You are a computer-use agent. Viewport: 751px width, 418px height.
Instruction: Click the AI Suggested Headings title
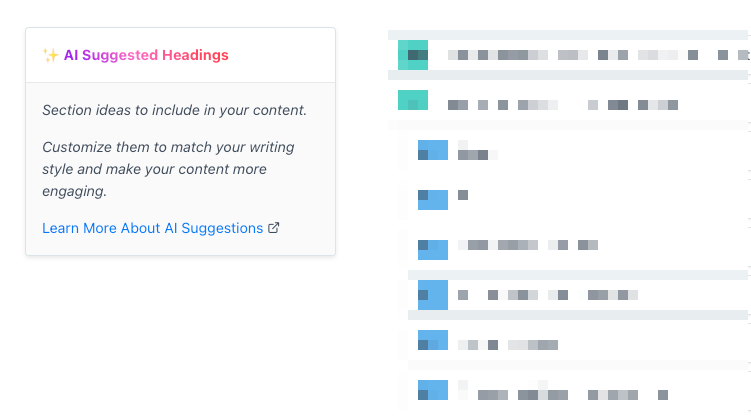tap(146, 55)
